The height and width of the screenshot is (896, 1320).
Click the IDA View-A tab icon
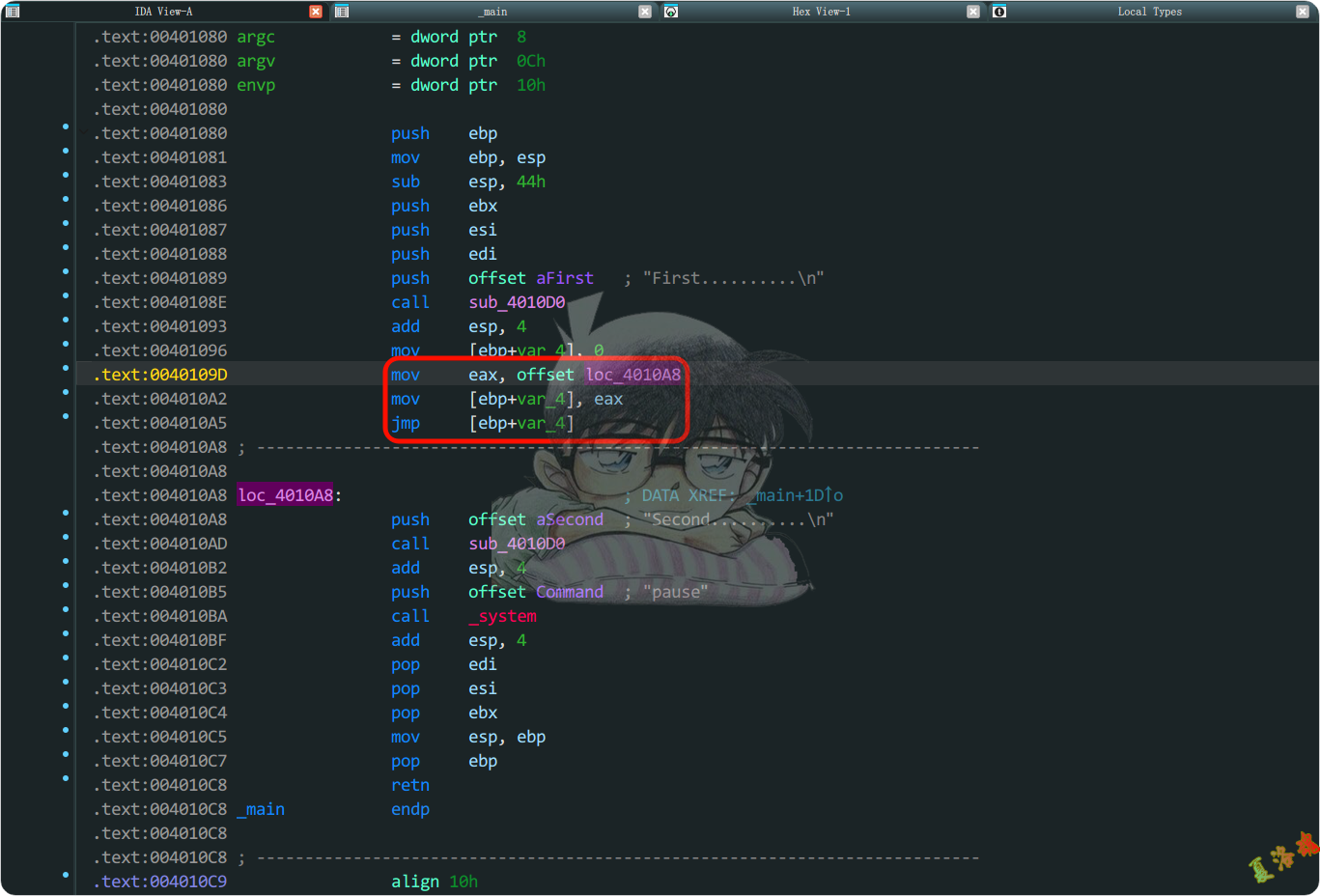[13, 12]
